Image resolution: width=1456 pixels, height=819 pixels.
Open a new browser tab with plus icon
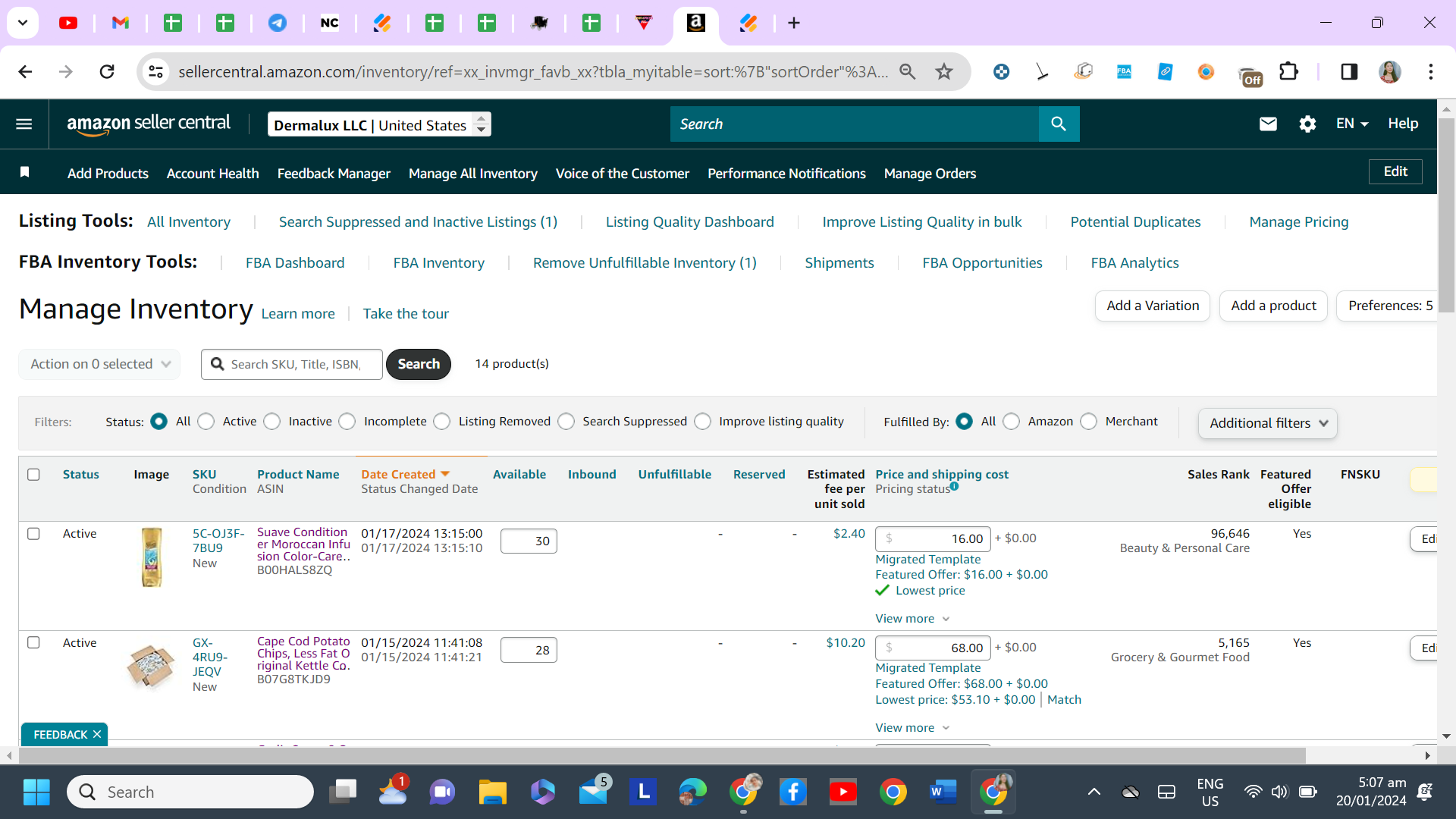[794, 23]
